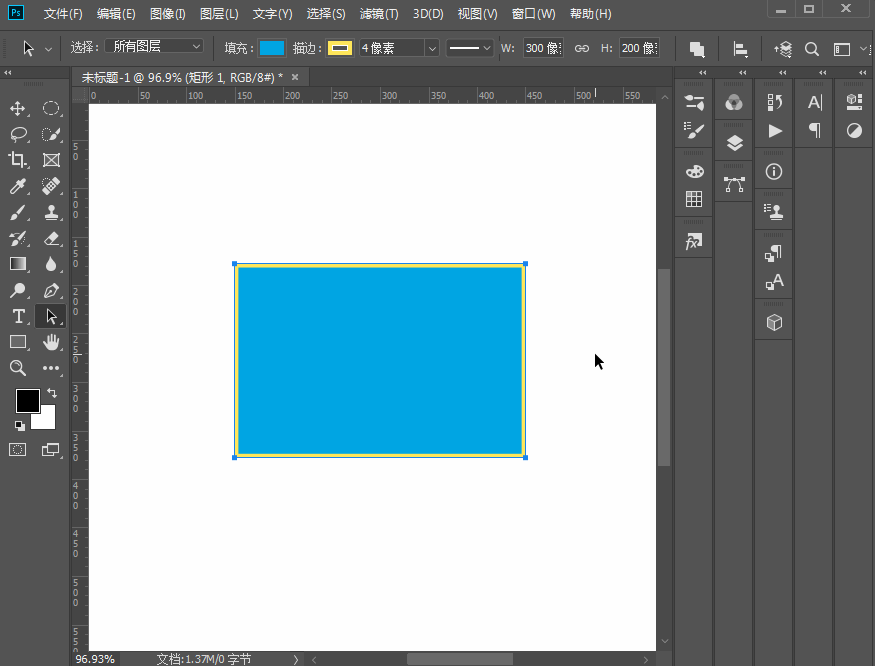The height and width of the screenshot is (666, 875).
Task: Click the black foreground color swatch
Action: pos(27,400)
